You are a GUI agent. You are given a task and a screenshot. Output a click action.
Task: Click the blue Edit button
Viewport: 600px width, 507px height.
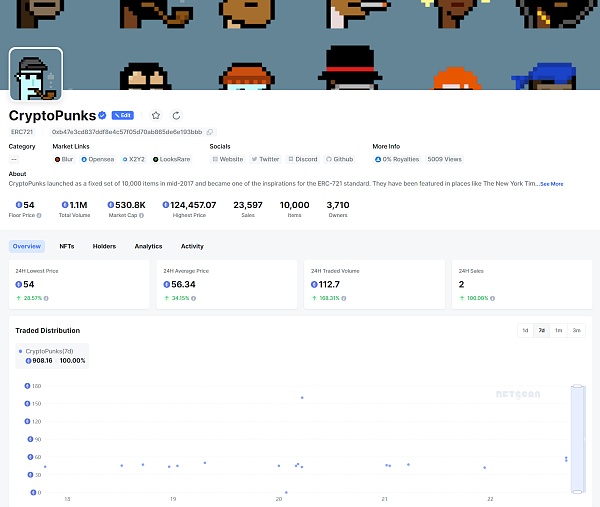point(122,115)
